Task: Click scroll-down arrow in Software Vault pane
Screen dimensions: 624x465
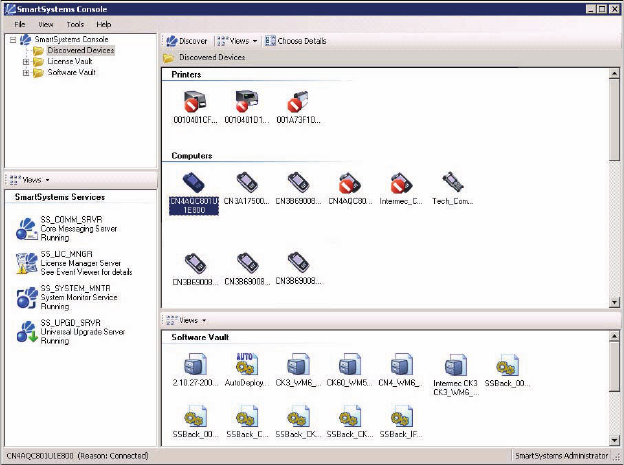Action: (614, 440)
